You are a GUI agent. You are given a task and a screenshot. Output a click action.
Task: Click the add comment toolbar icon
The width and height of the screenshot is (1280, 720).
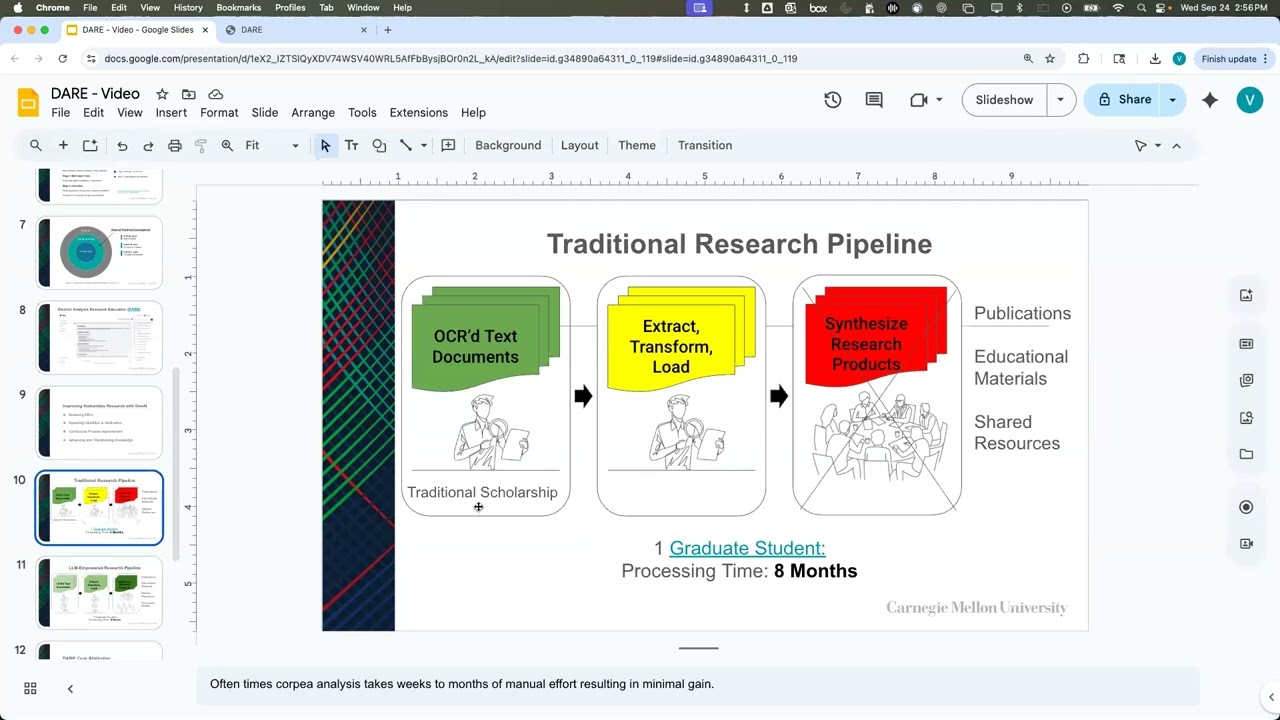tap(448, 145)
